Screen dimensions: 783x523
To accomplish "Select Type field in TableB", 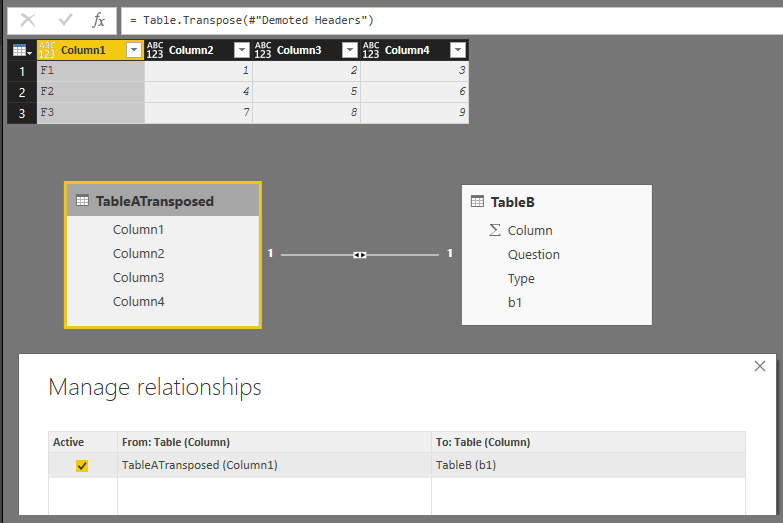I will (521, 279).
